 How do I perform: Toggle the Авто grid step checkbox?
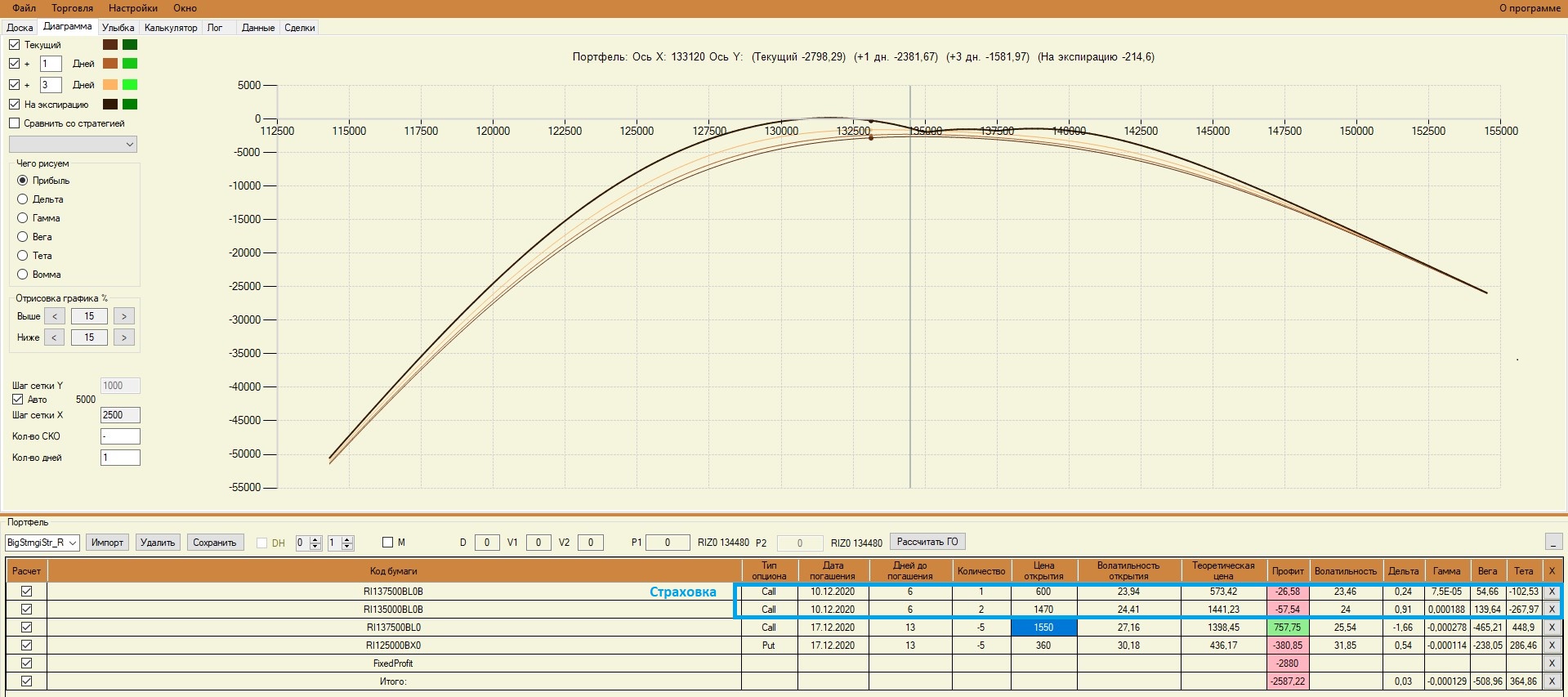[x=17, y=400]
